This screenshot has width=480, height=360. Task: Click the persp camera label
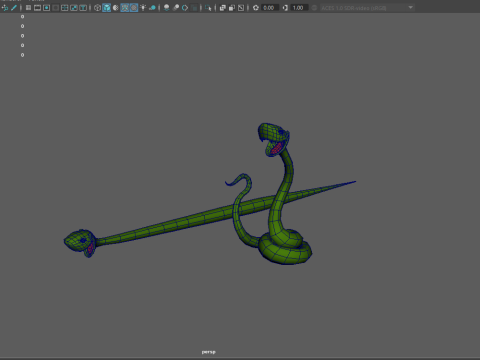coord(209,352)
